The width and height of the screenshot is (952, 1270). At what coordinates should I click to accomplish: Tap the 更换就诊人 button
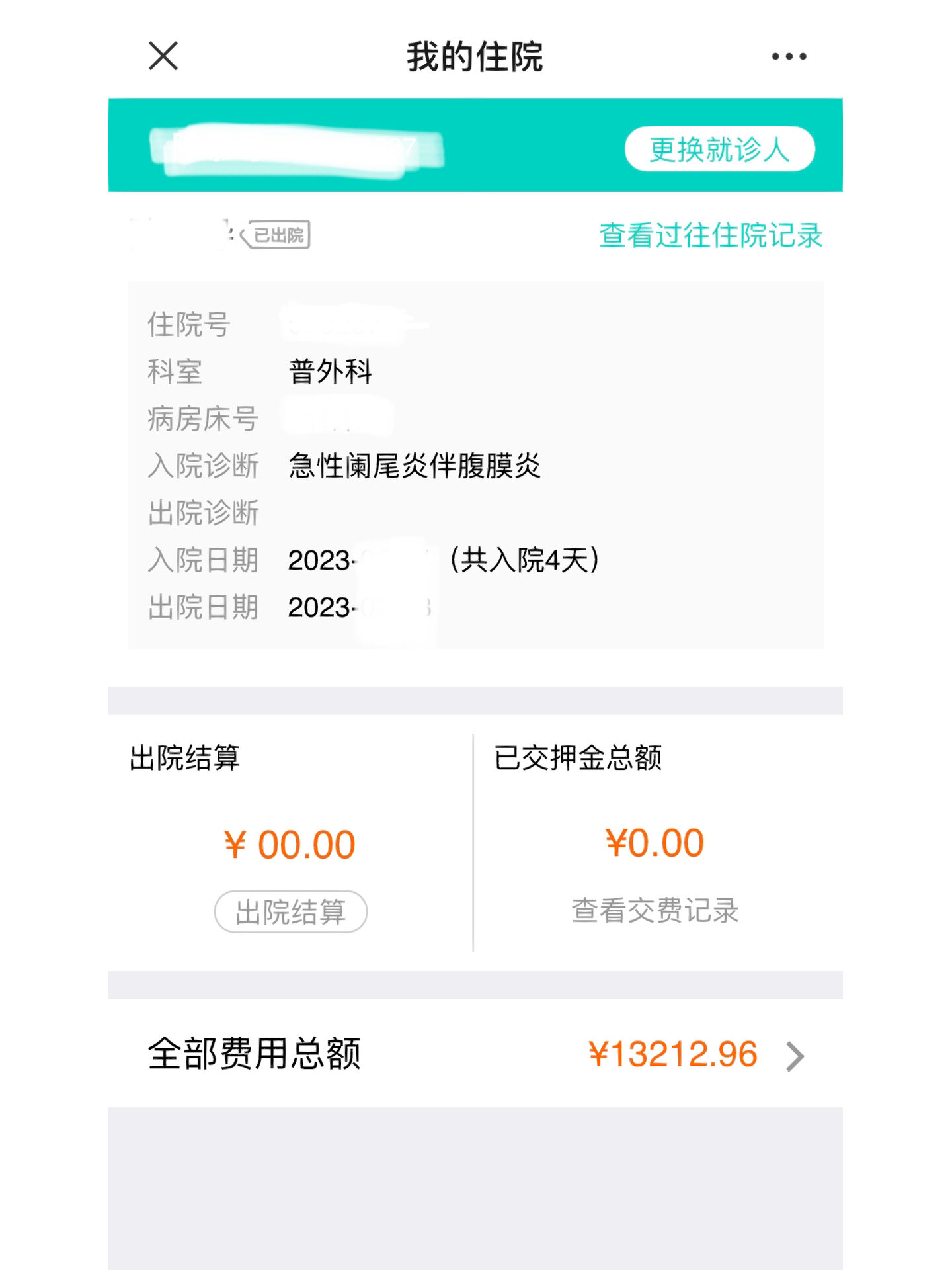point(719,149)
